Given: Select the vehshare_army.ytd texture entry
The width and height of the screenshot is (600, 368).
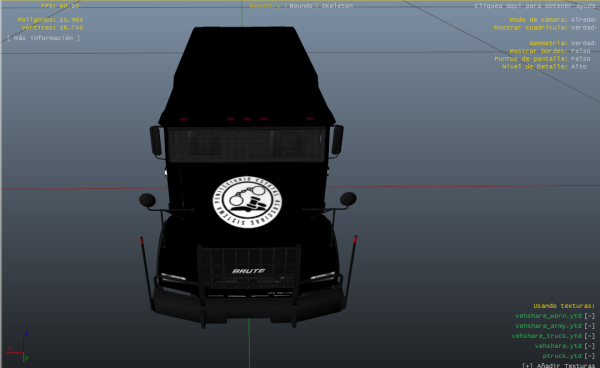Looking at the screenshot, I should pos(548,326).
